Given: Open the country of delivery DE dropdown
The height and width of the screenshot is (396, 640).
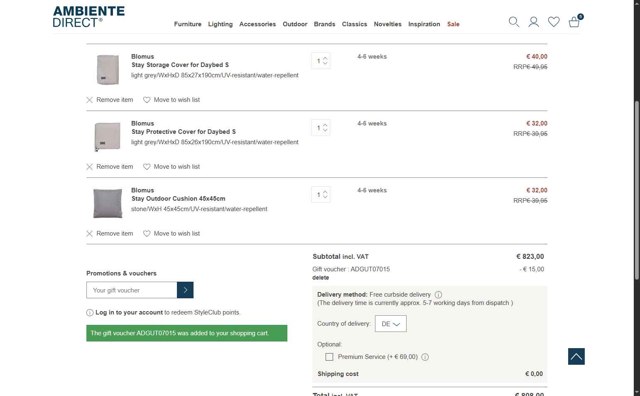Looking at the screenshot, I should click(x=391, y=324).
